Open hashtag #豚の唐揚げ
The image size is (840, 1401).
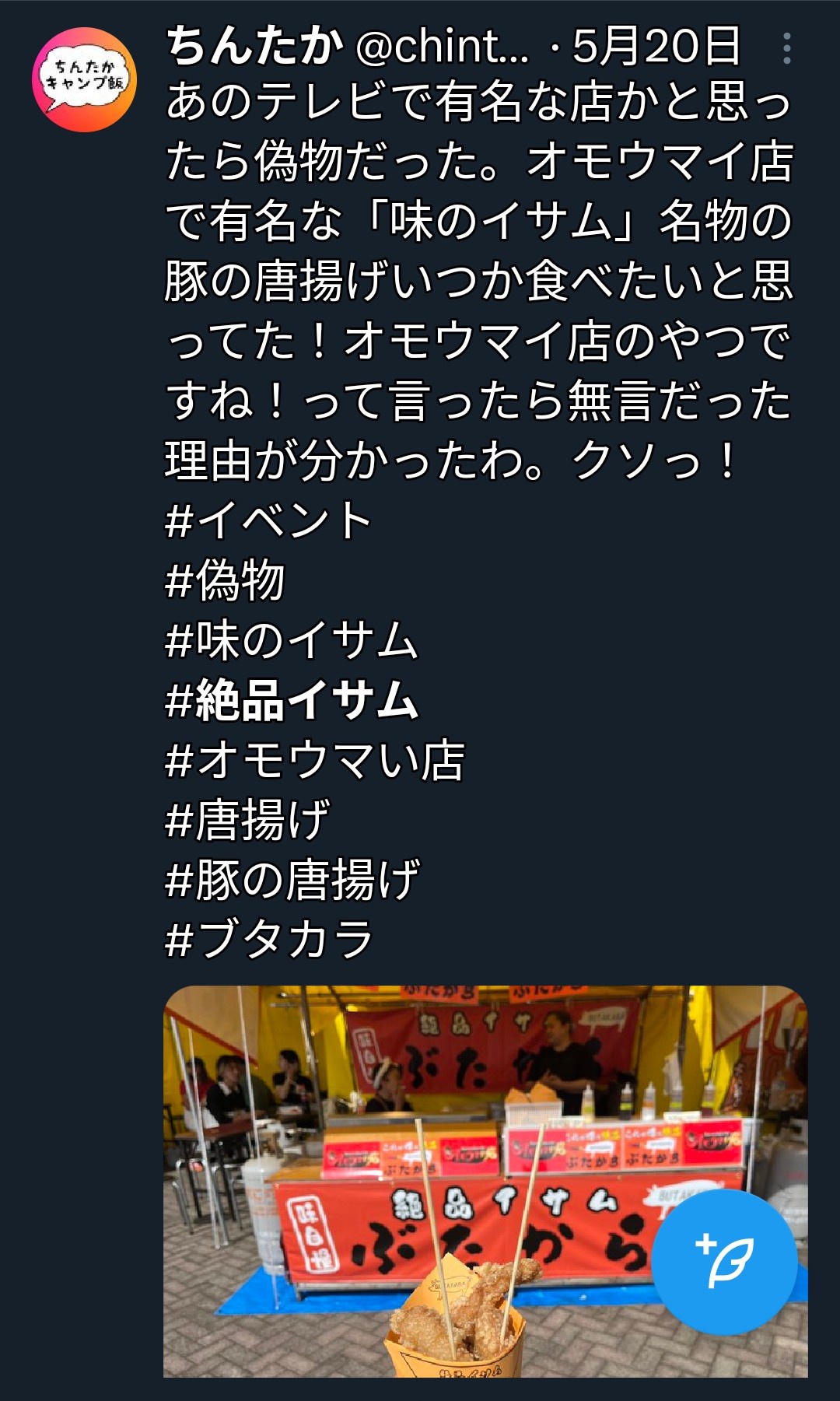point(292,880)
